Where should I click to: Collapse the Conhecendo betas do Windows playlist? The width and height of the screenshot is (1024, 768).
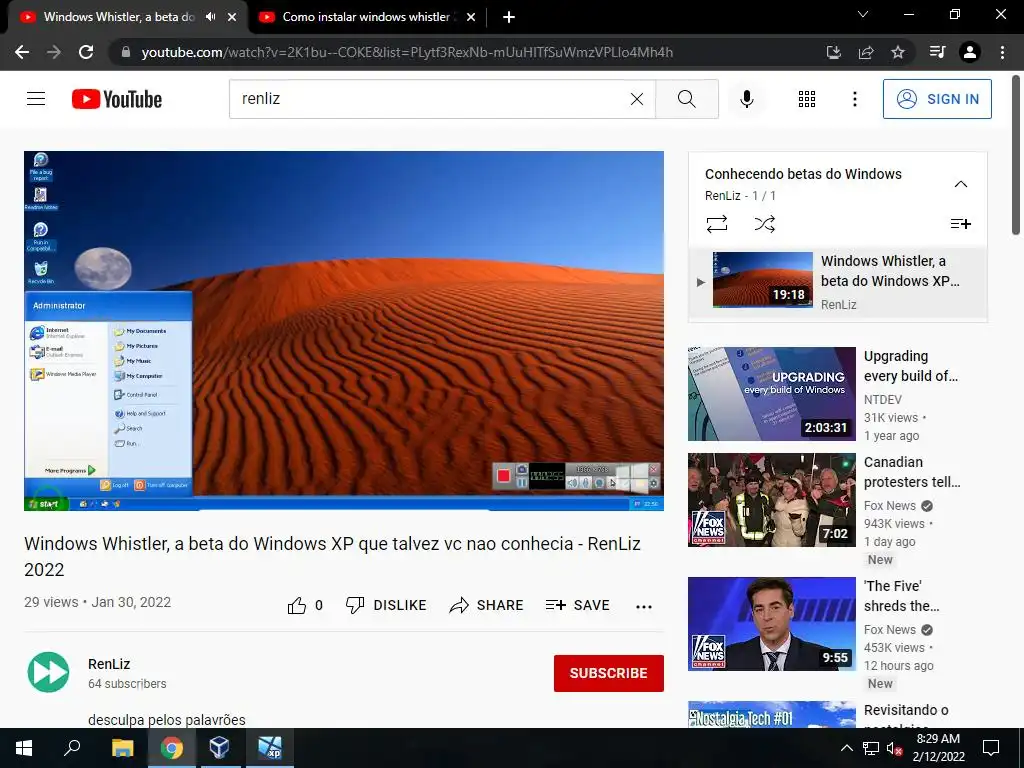961,184
